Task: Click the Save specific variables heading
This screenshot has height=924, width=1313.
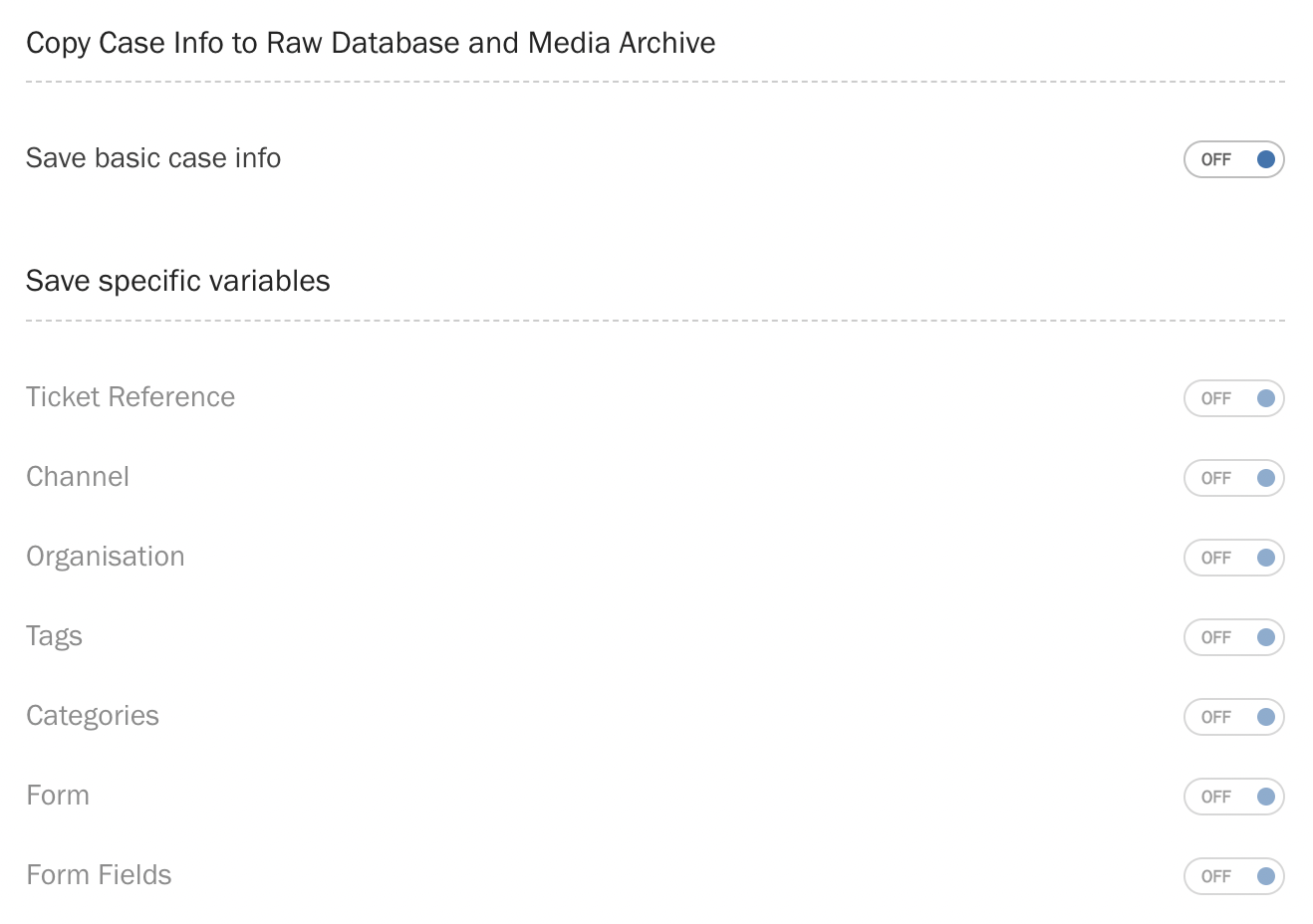Action: click(x=178, y=281)
